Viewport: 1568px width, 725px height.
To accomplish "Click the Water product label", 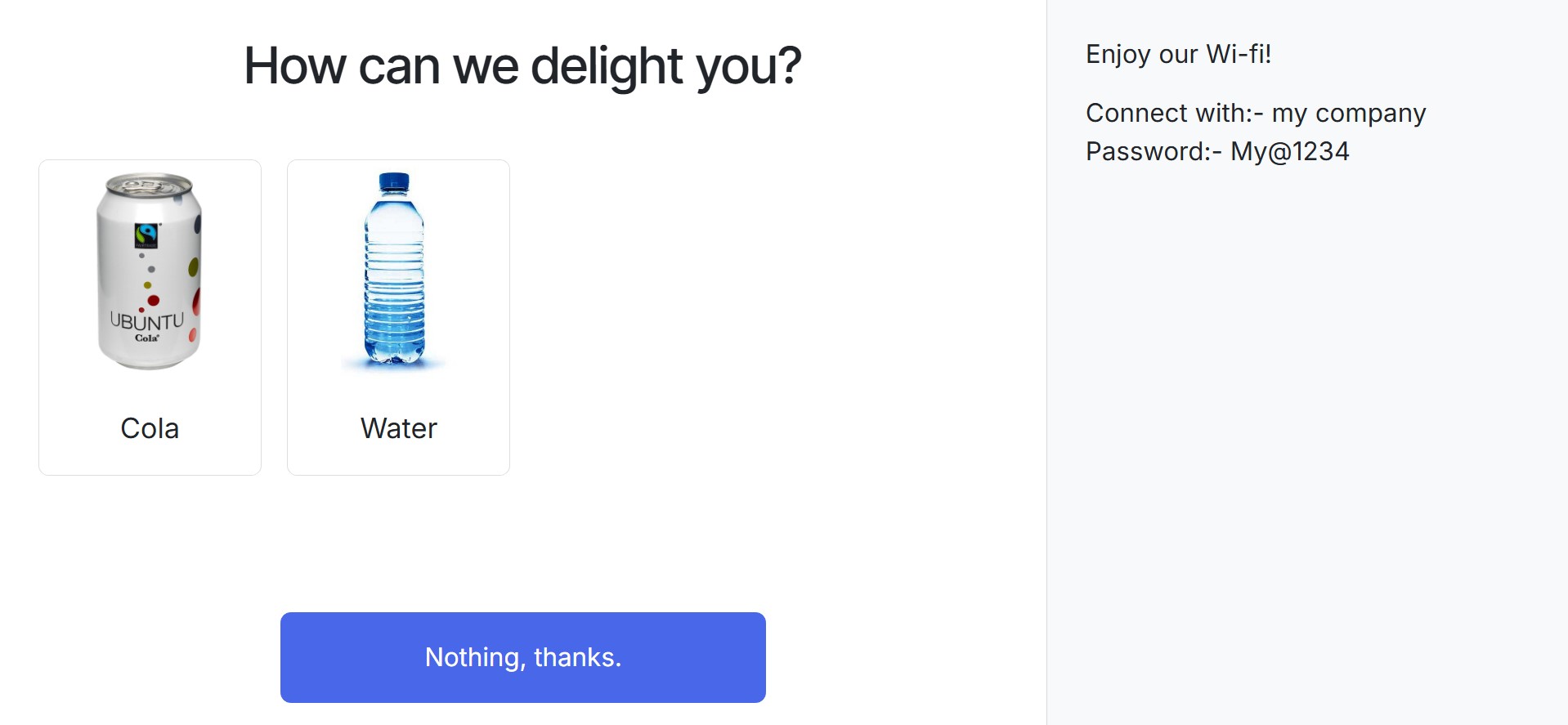I will (x=399, y=428).
